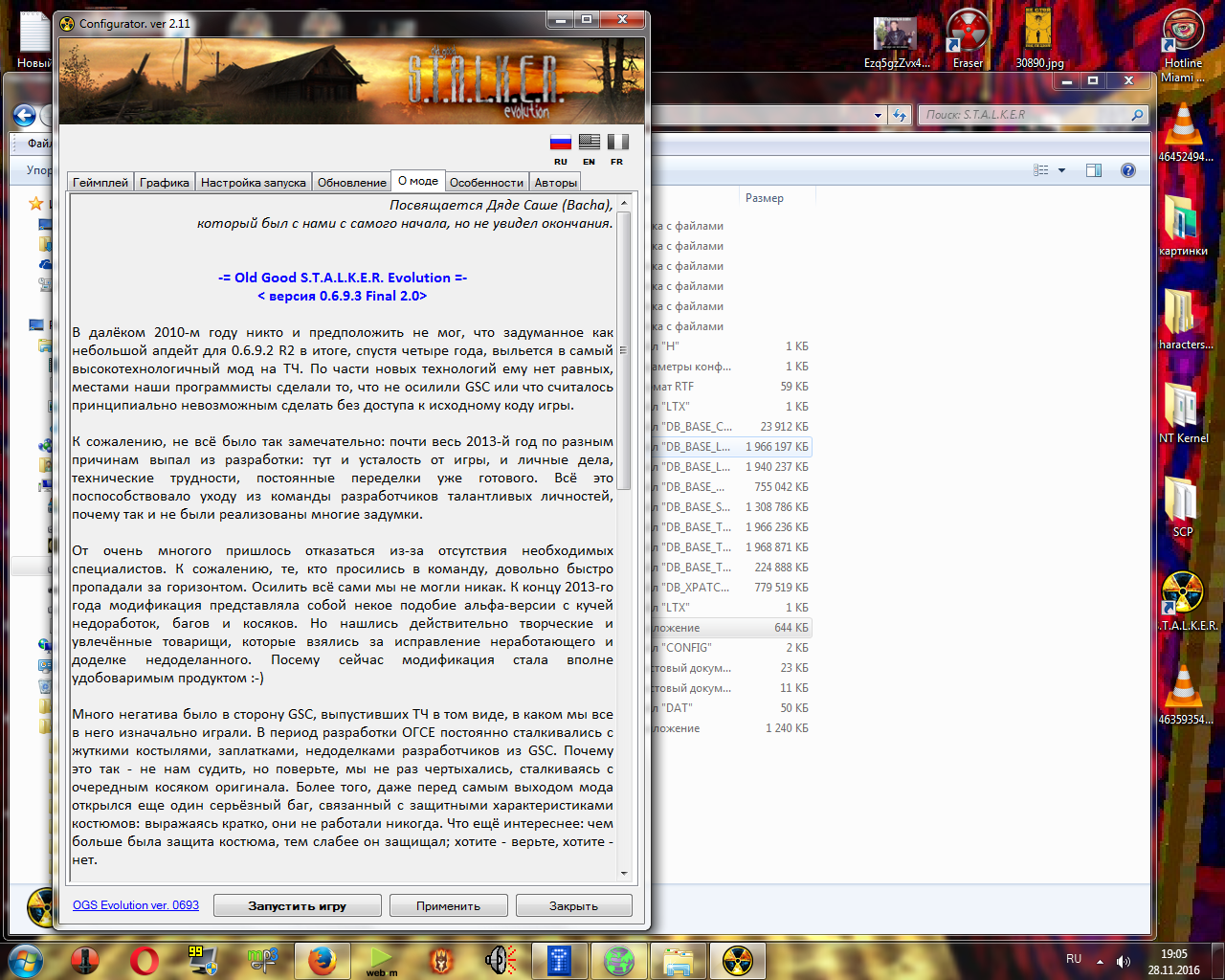The width and height of the screenshot is (1225, 980).
Task: Click the scrollbar thumb in the О моде text
Action: tap(624, 350)
